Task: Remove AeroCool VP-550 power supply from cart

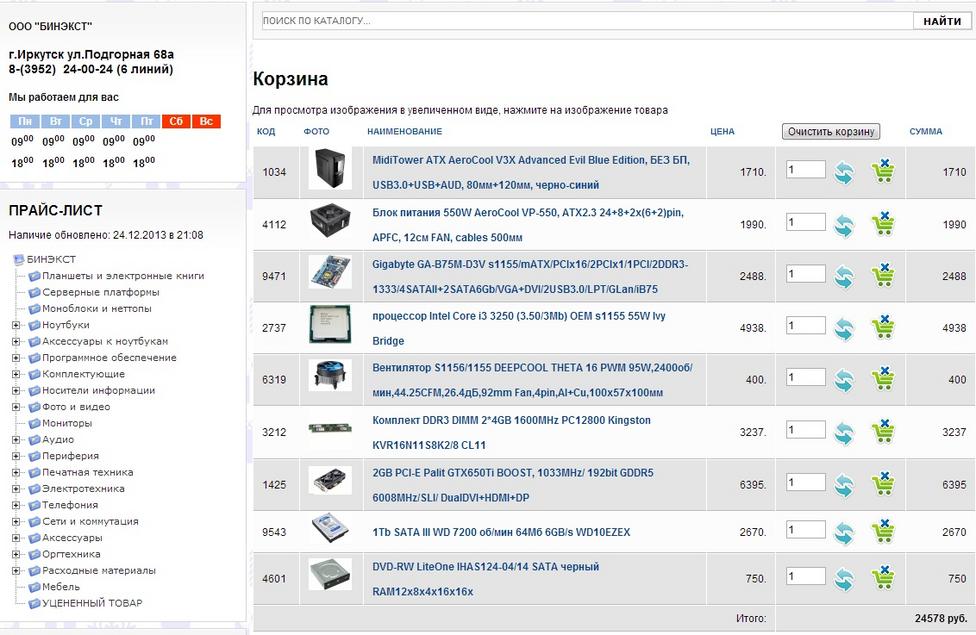Action: point(883,224)
